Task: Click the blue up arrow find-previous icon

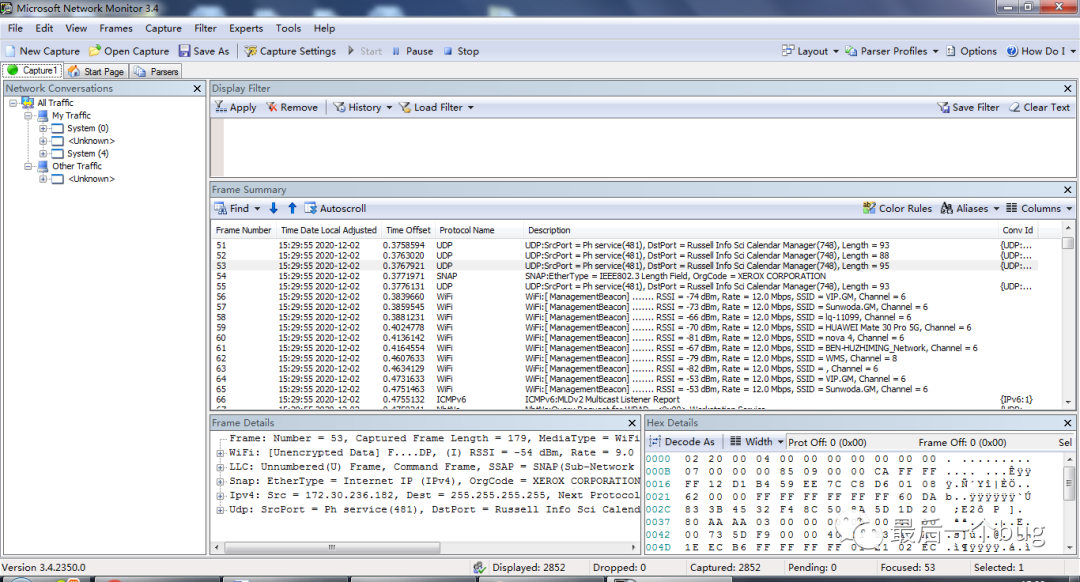Action: click(292, 208)
